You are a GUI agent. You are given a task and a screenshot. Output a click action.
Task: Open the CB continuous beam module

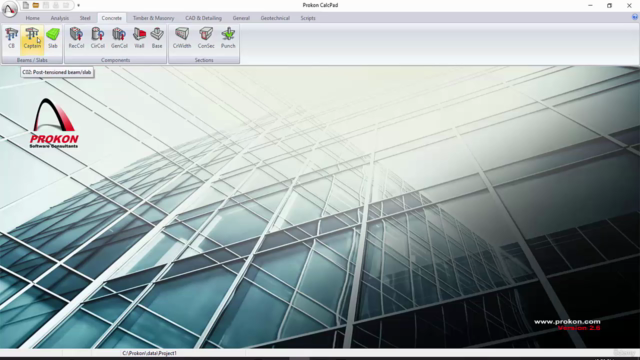point(11,38)
